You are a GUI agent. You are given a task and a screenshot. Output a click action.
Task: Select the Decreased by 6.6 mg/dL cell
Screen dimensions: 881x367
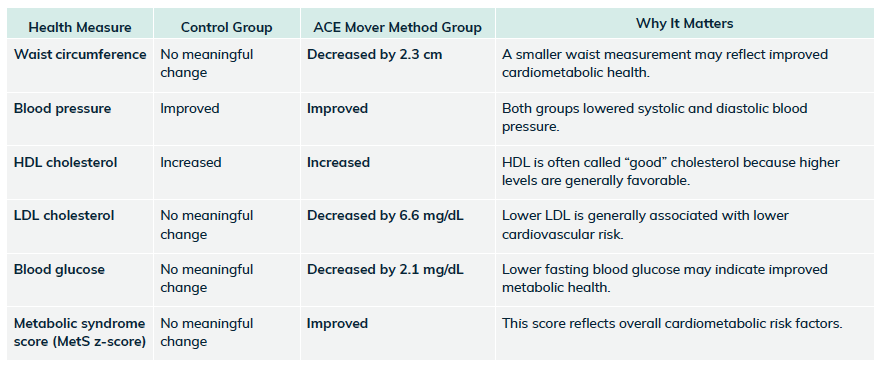[385, 216]
